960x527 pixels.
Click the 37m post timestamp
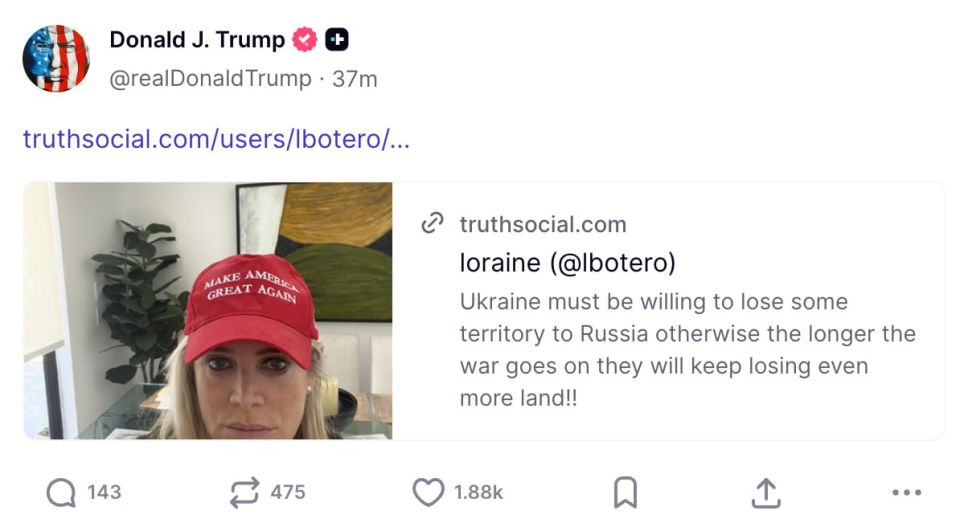click(x=355, y=78)
